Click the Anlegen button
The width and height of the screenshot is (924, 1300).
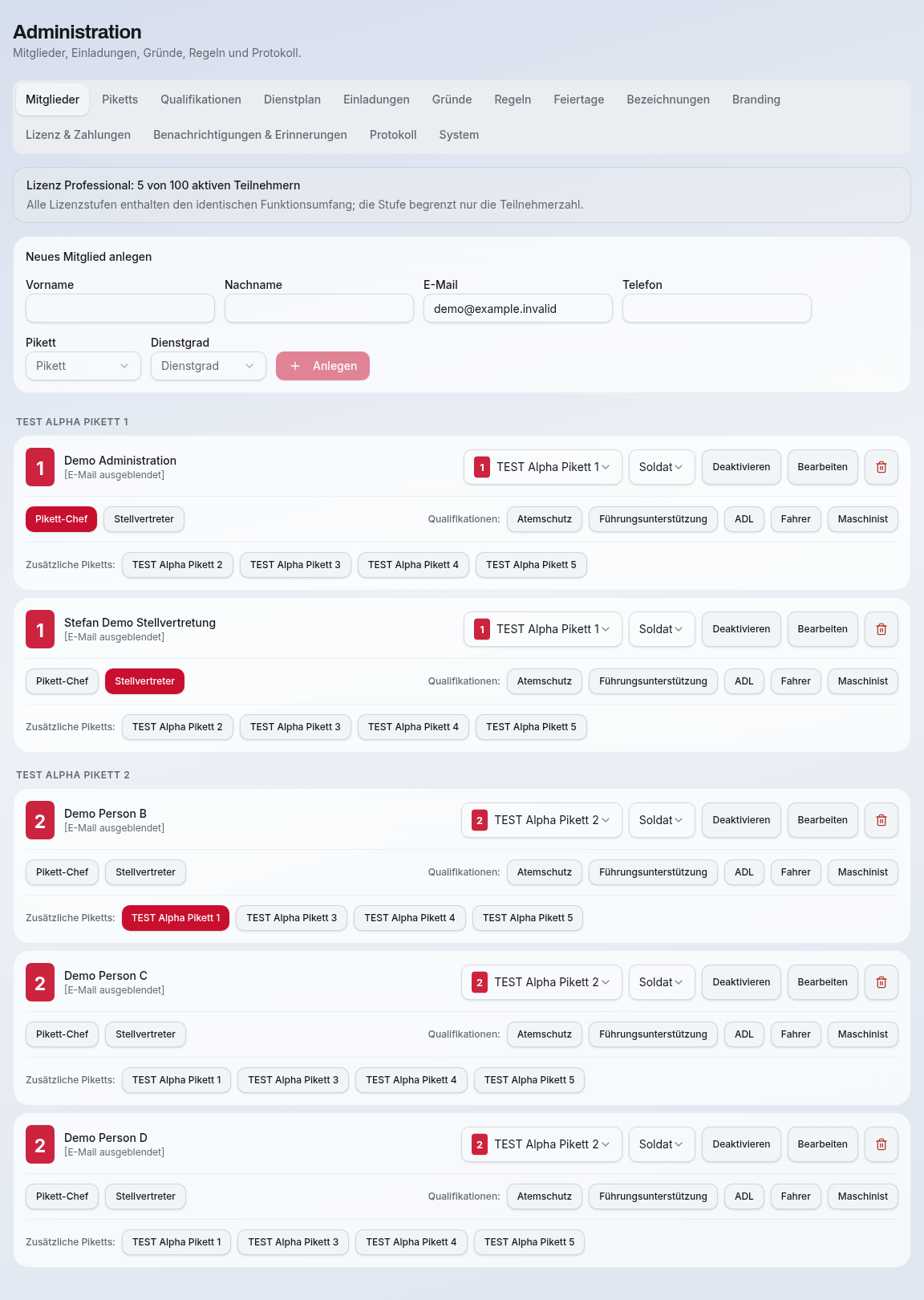tap(322, 366)
